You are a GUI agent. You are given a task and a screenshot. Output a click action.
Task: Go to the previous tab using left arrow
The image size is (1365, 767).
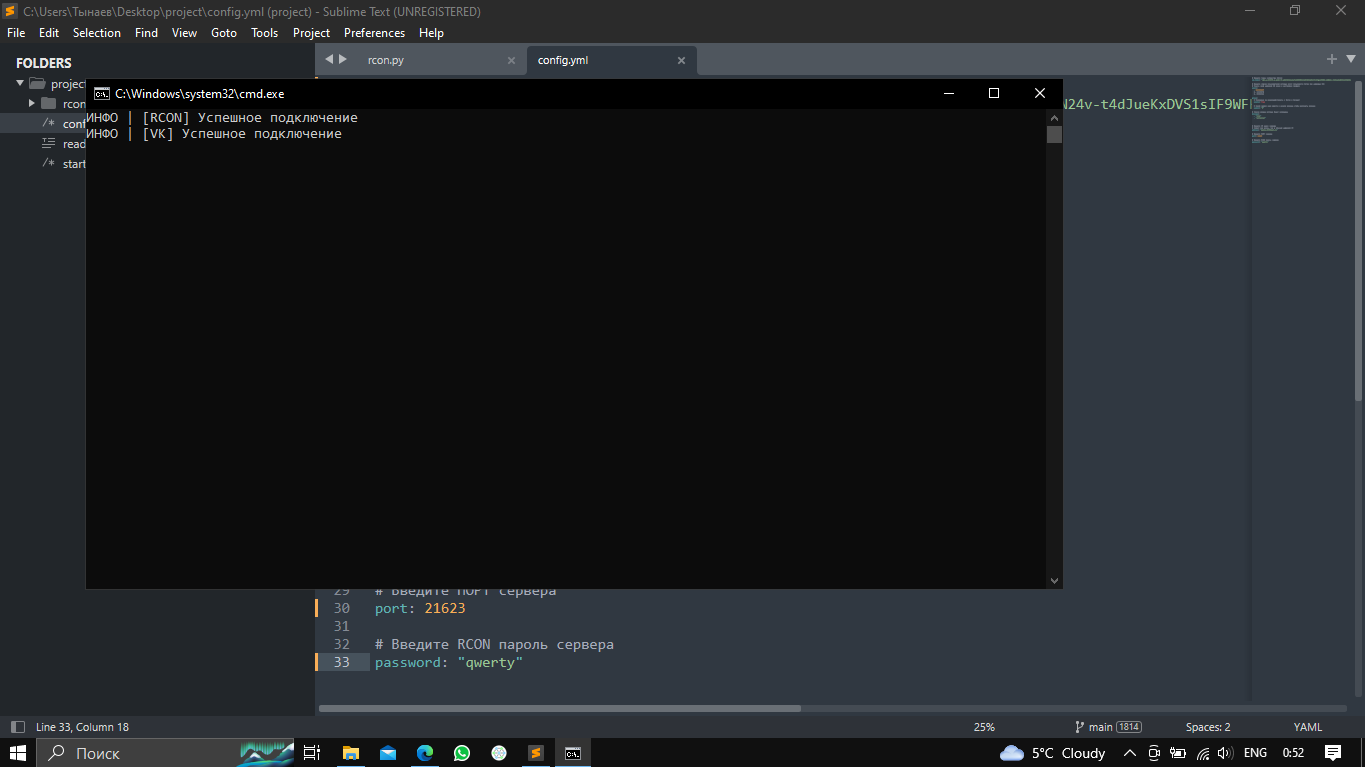[x=329, y=60]
